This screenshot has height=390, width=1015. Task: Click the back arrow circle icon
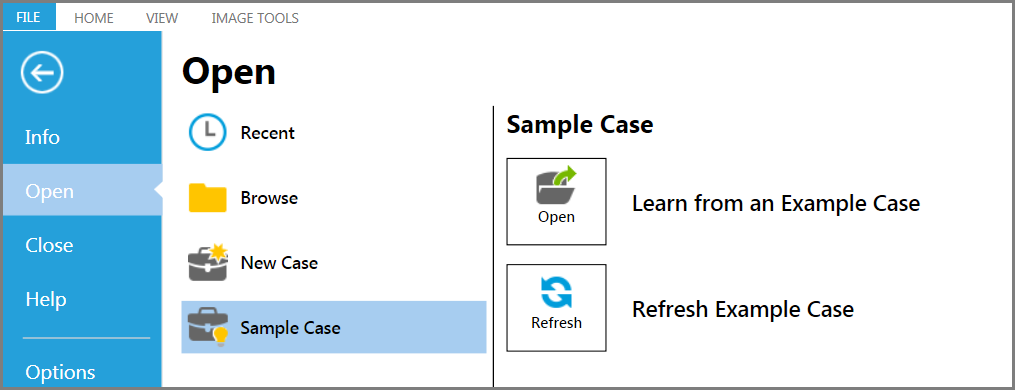click(42, 73)
